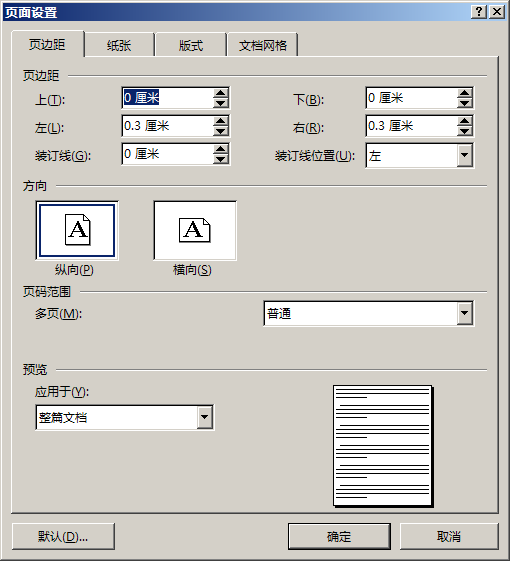Increase bottom margin (下) with up arrow
The height and width of the screenshot is (561, 510).
[465, 93]
